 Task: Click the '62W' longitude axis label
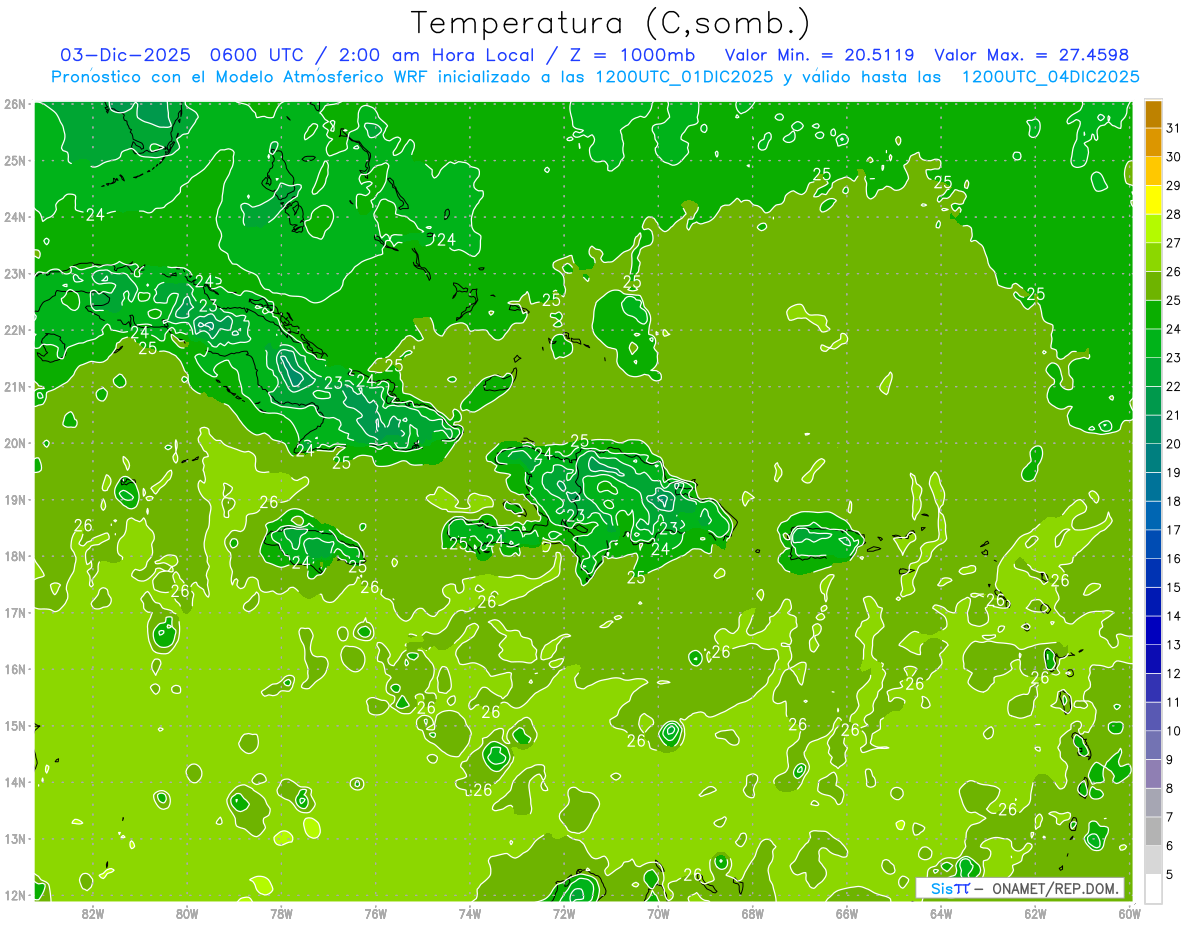(x=1035, y=913)
